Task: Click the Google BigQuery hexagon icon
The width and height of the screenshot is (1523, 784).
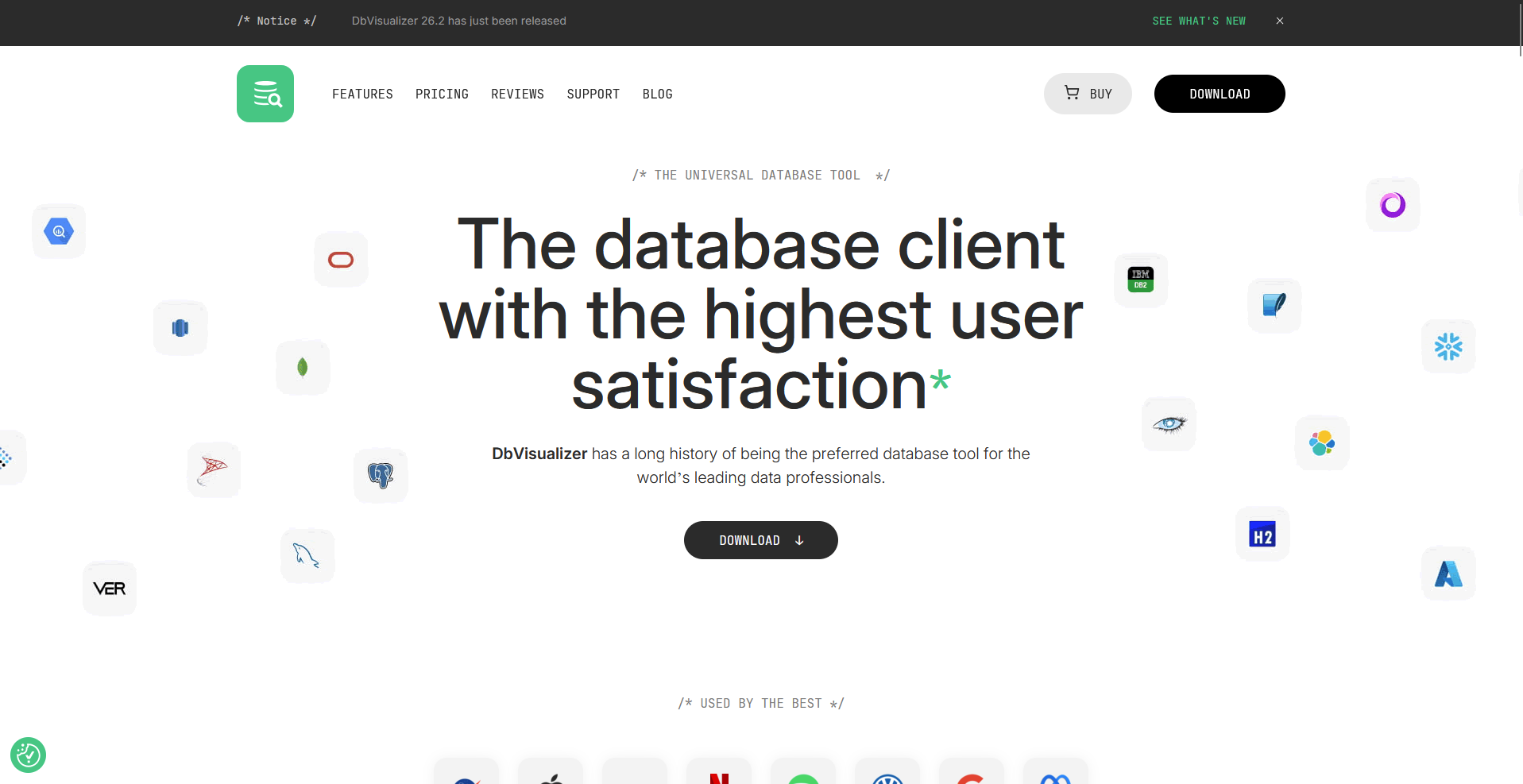Action: click(x=59, y=231)
